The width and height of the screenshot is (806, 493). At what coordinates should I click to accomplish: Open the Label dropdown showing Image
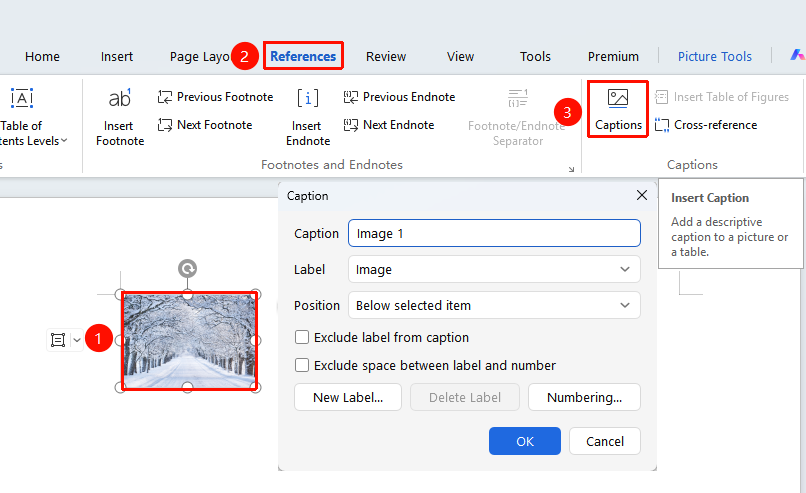[x=494, y=269]
